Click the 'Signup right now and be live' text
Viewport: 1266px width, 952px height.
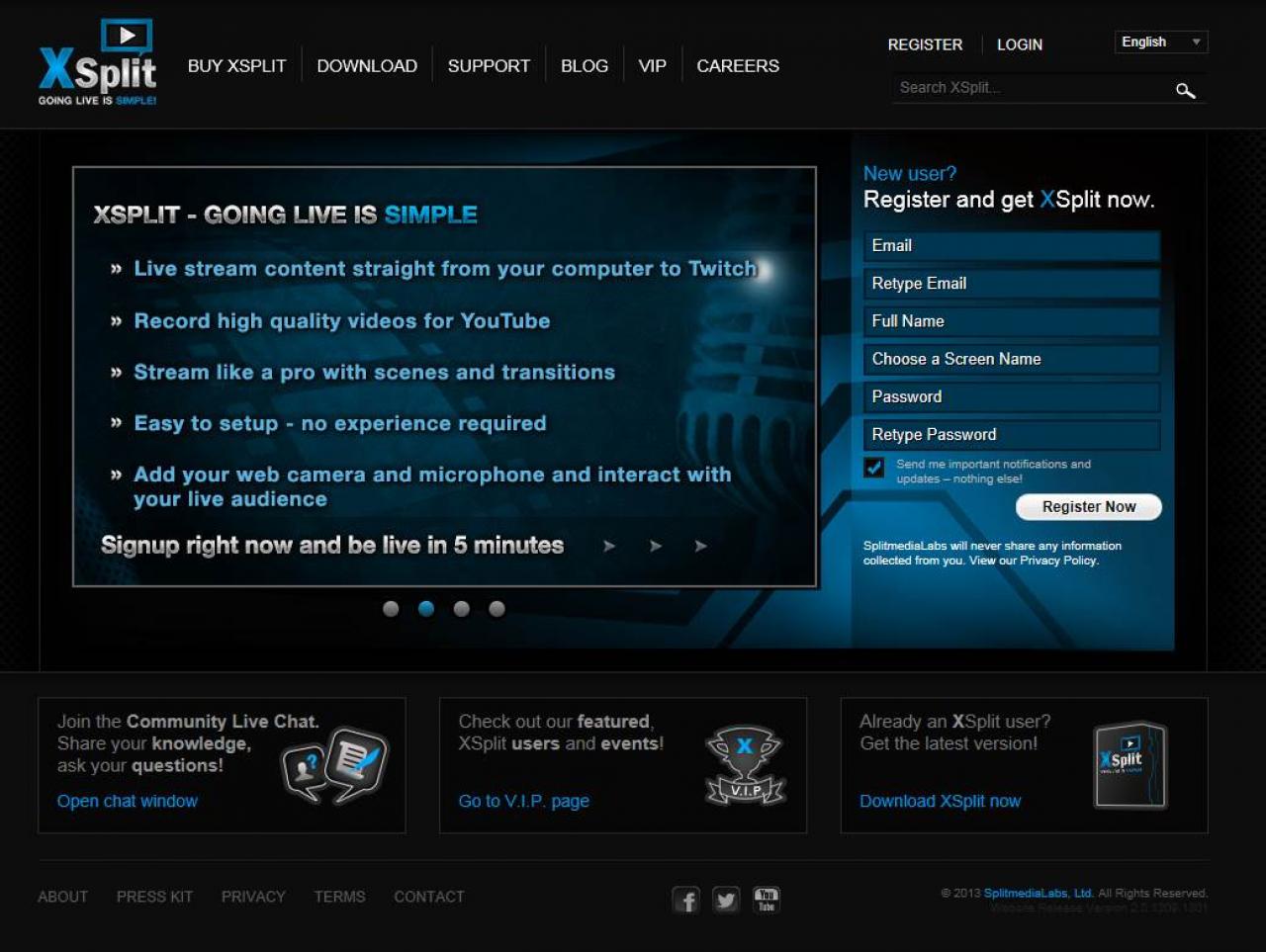tap(332, 546)
